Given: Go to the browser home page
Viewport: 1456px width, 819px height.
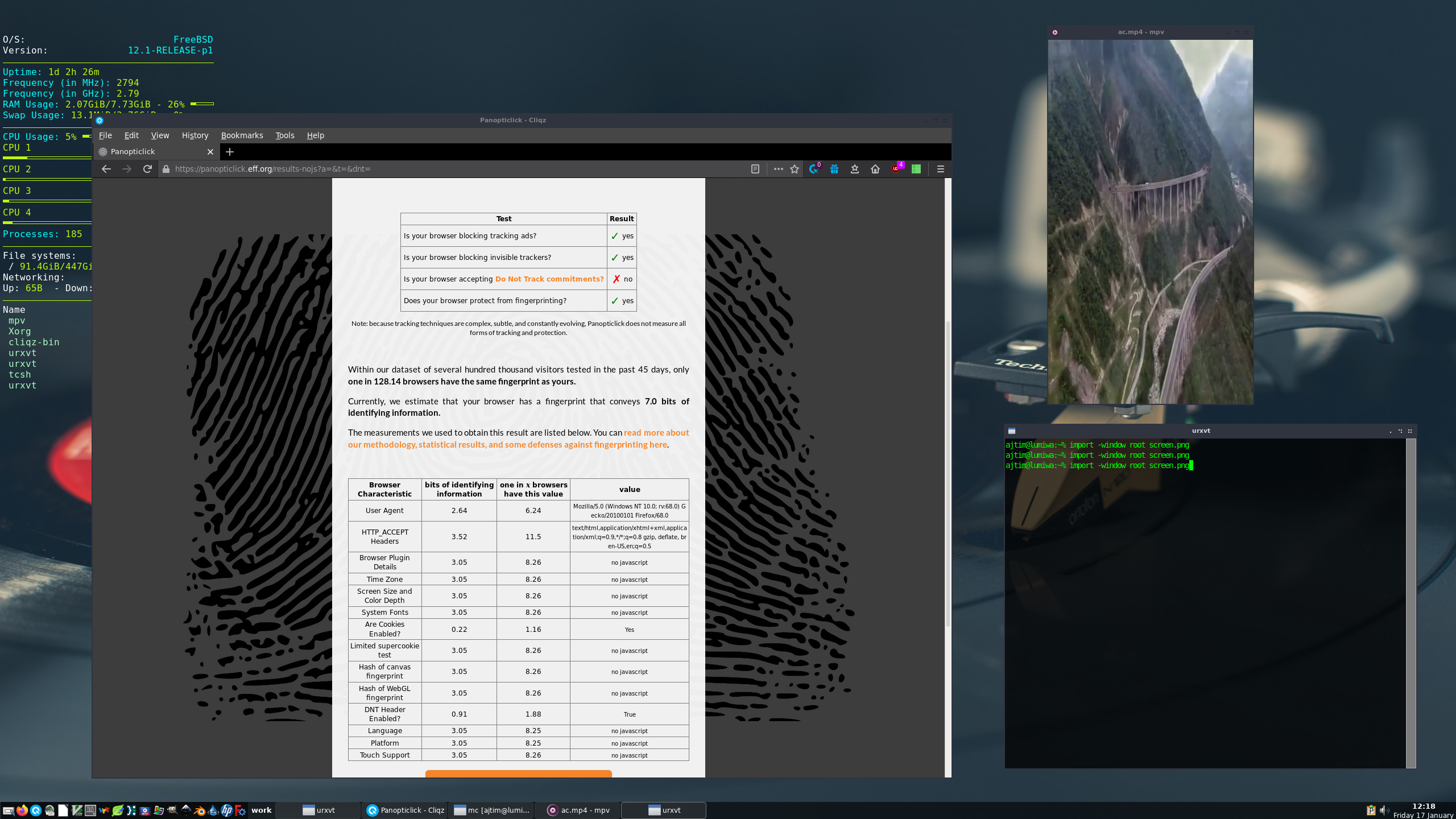Looking at the screenshot, I should pyautogui.click(x=875, y=169).
